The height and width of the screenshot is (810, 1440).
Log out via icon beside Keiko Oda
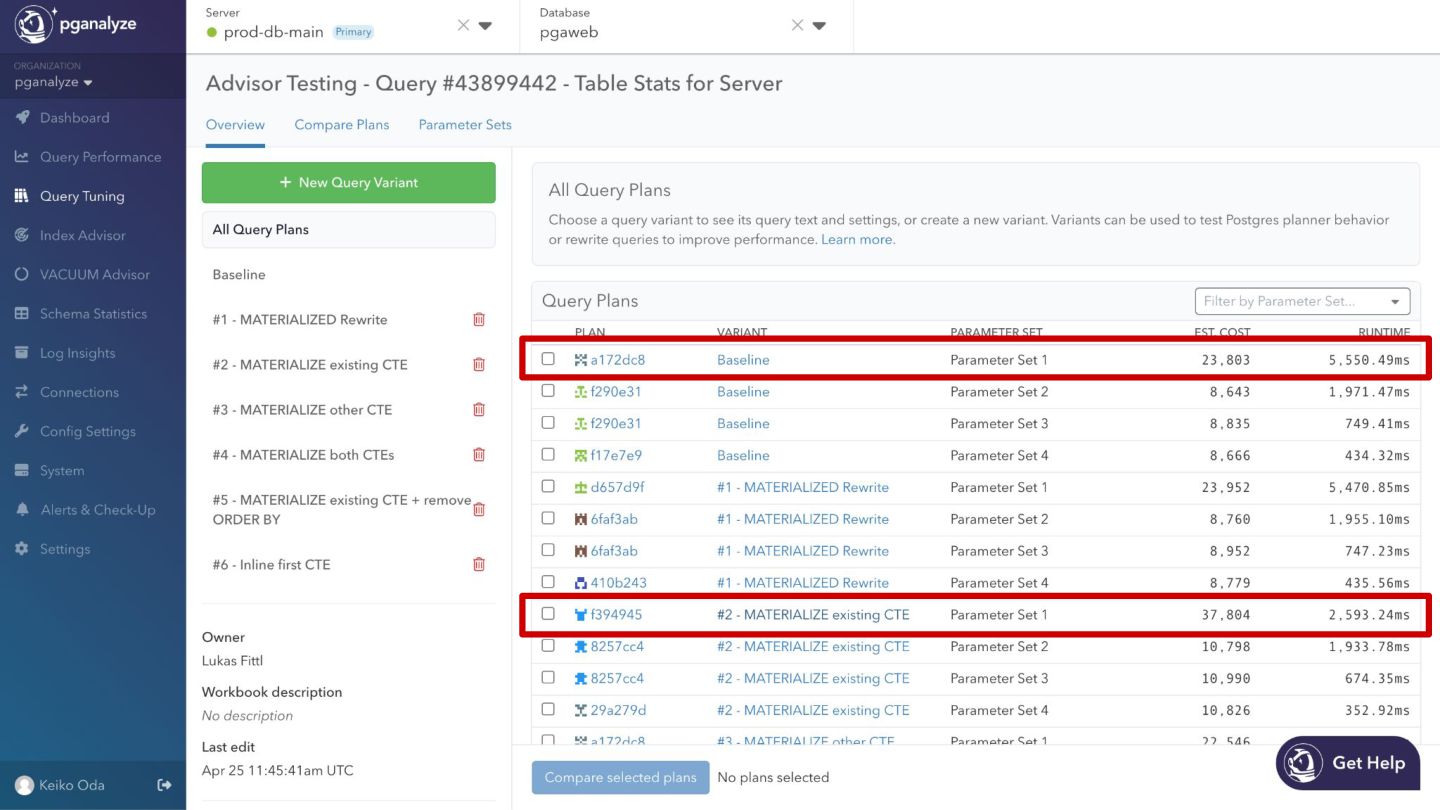click(165, 785)
